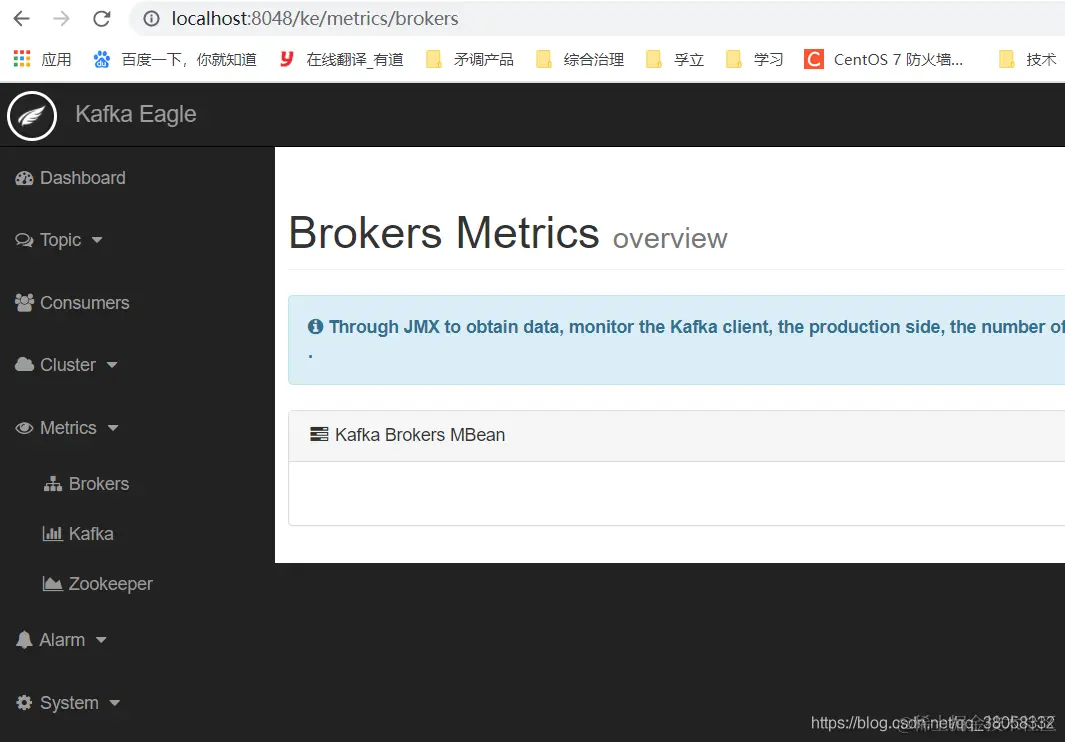The image size is (1065, 742).
Task: Open the 应用 bookmark label
Action: coord(56,60)
